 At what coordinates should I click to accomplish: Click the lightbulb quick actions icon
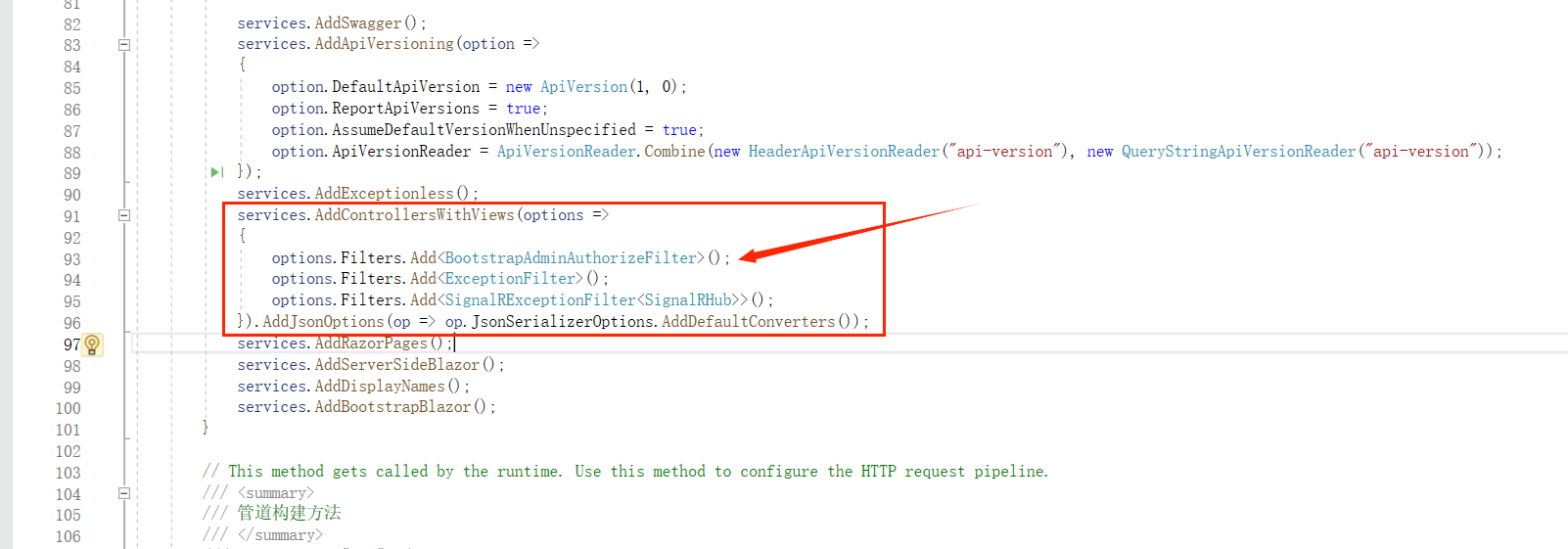pos(92,344)
